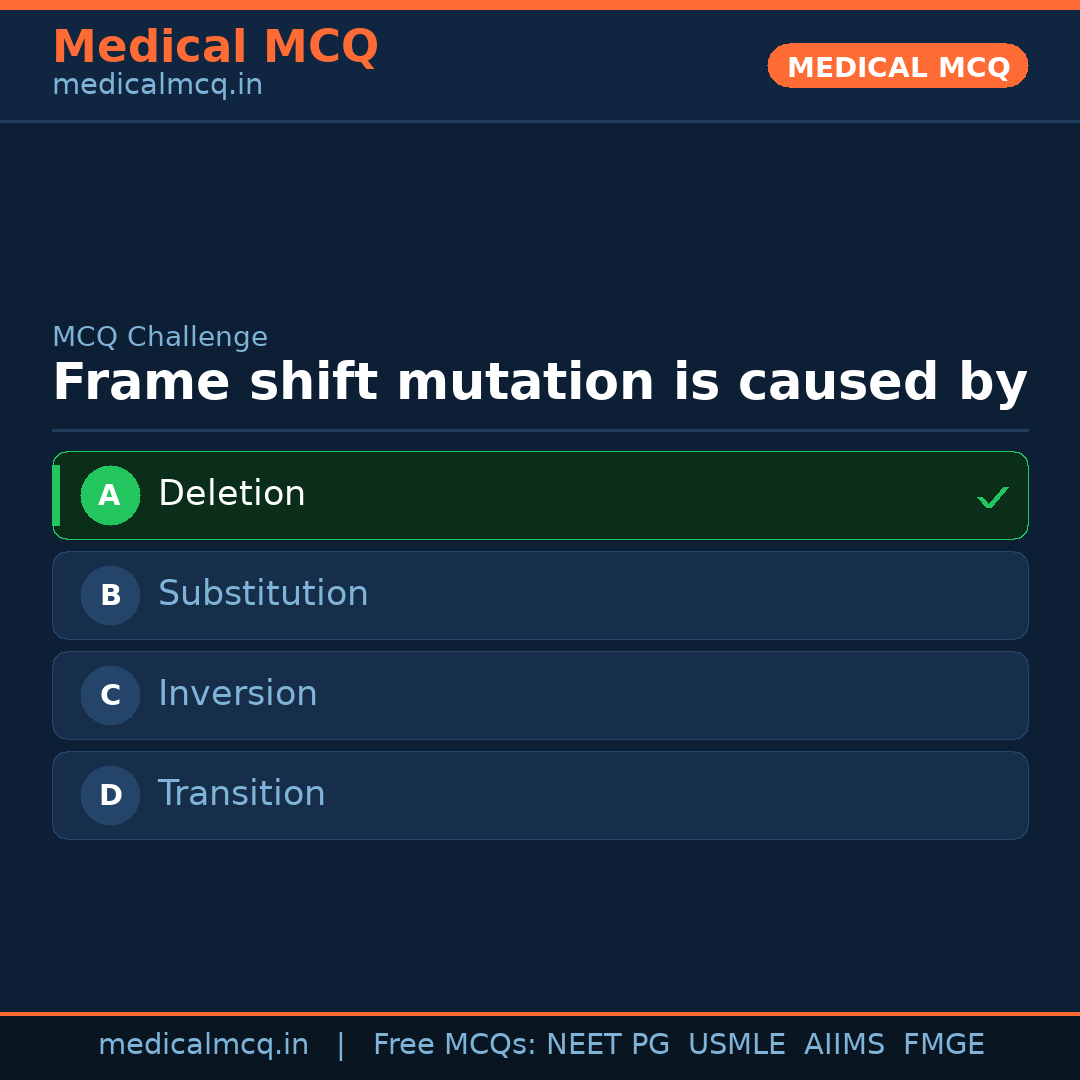Click the green checkmark on Deletion

[x=992, y=497]
